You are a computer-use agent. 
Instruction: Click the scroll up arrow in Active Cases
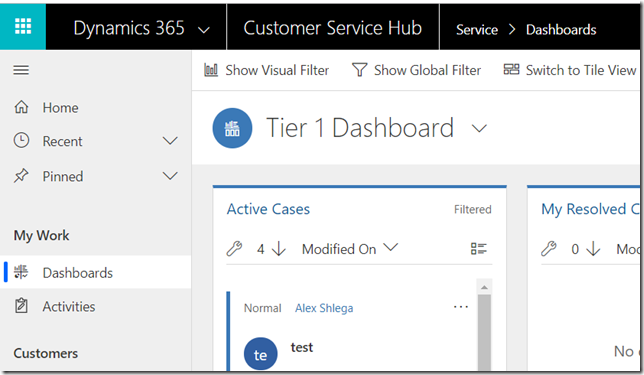pyautogui.click(x=484, y=287)
